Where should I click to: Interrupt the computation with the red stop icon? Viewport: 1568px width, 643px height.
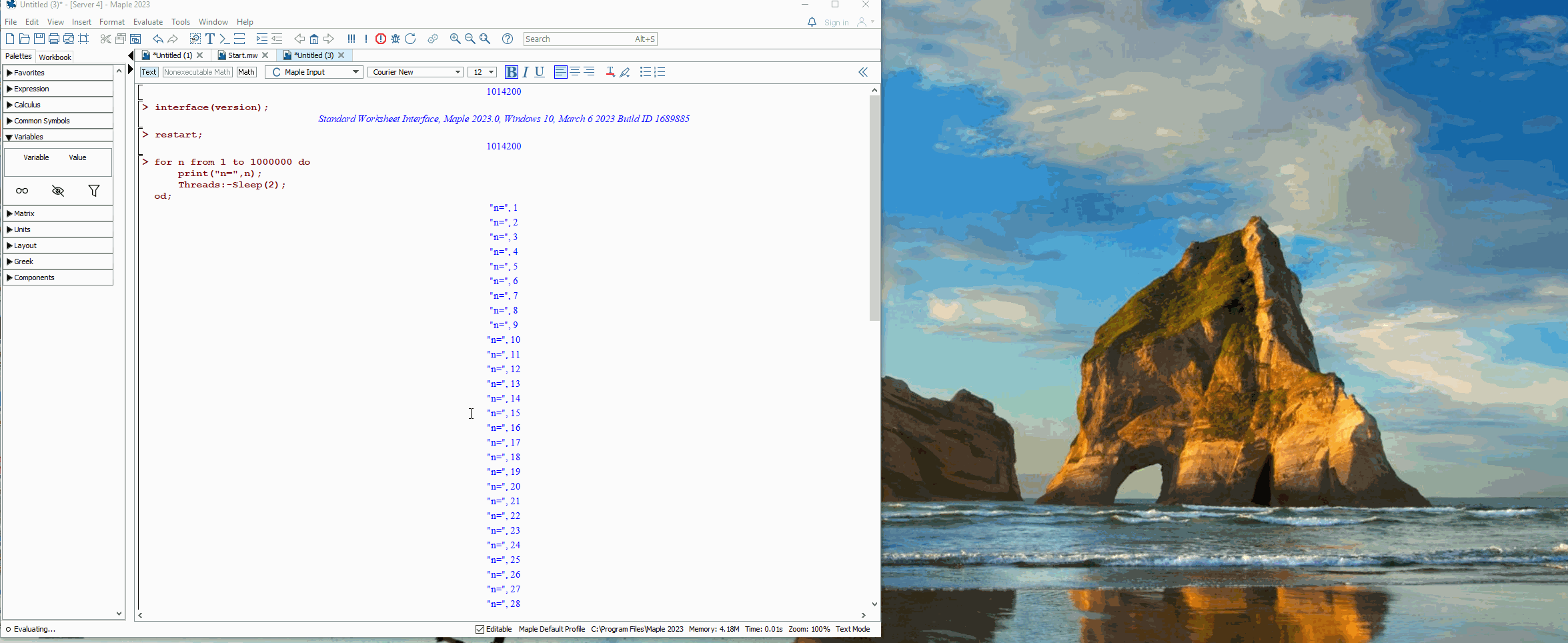coord(381,39)
